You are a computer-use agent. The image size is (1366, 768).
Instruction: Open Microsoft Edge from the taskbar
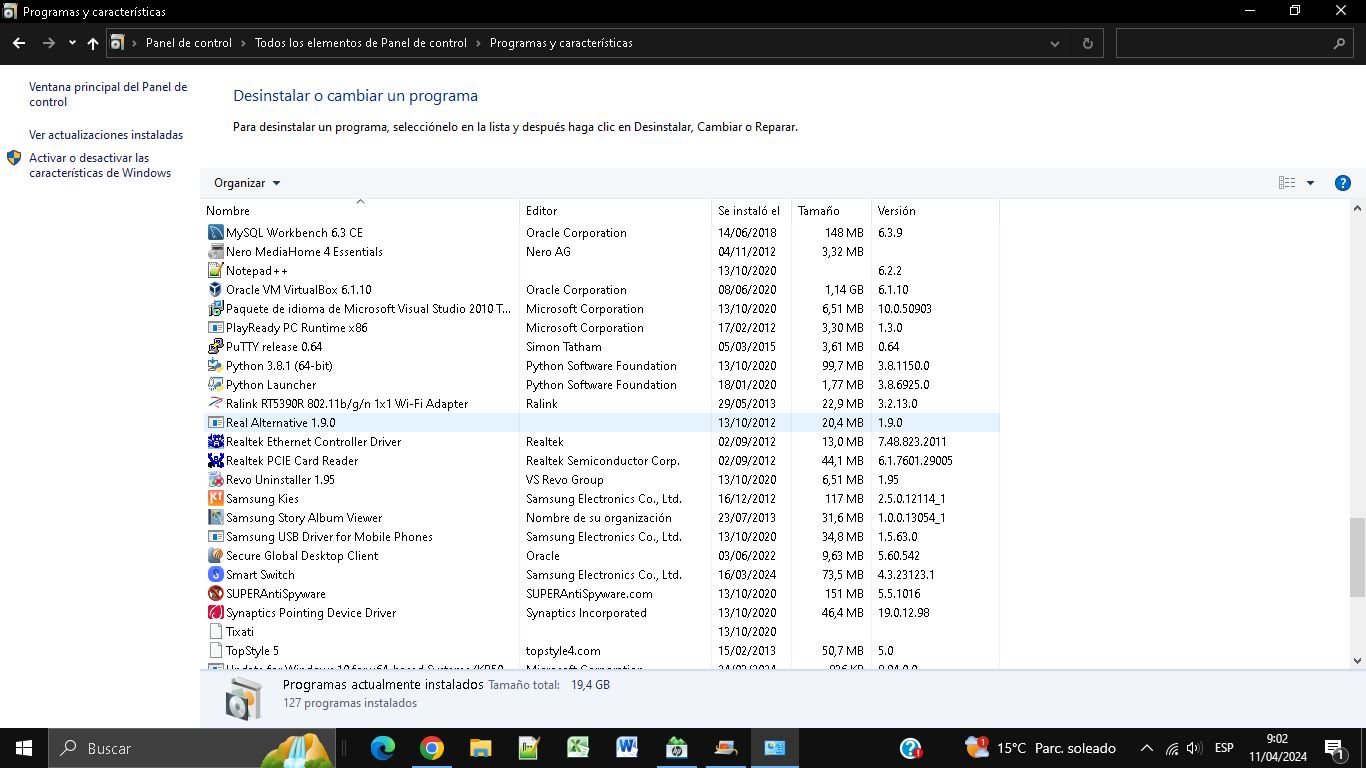383,748
